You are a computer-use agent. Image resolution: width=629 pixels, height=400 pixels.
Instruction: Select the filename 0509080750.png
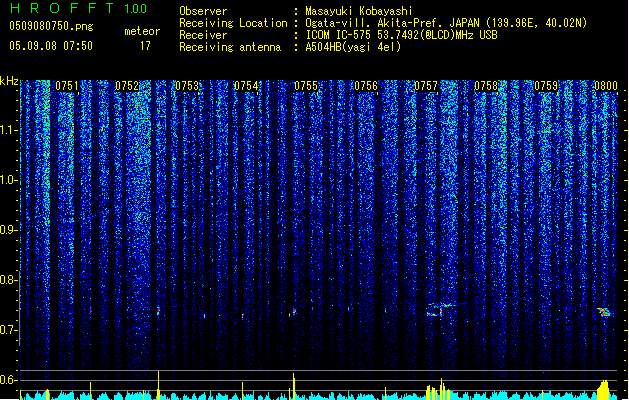[x=51, y=26]
